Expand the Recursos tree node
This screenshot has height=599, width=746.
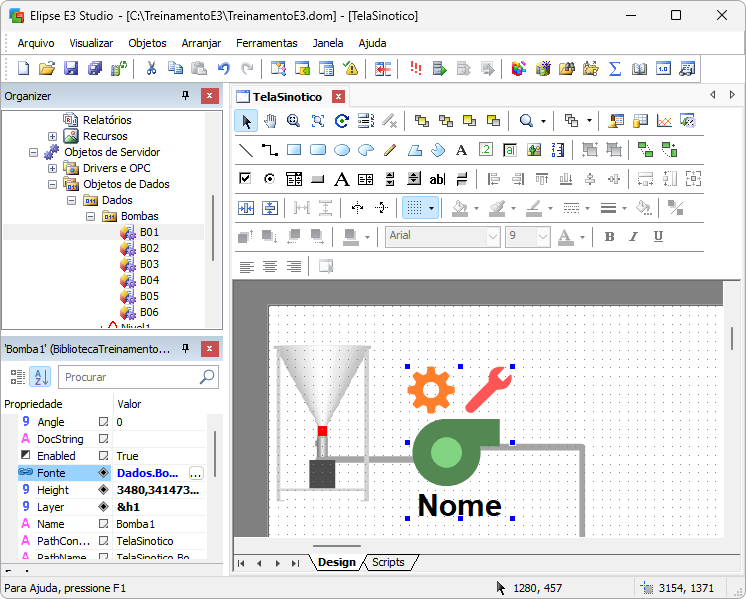tap(52, 136)
